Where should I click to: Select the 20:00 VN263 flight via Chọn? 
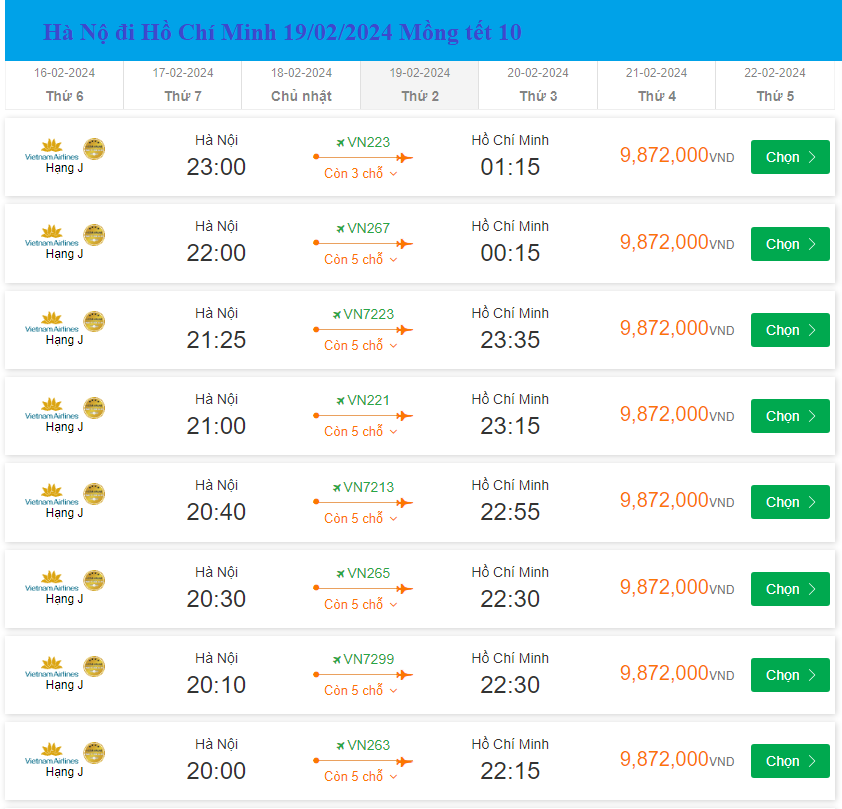pyautogui.click(x=790, y=761)
